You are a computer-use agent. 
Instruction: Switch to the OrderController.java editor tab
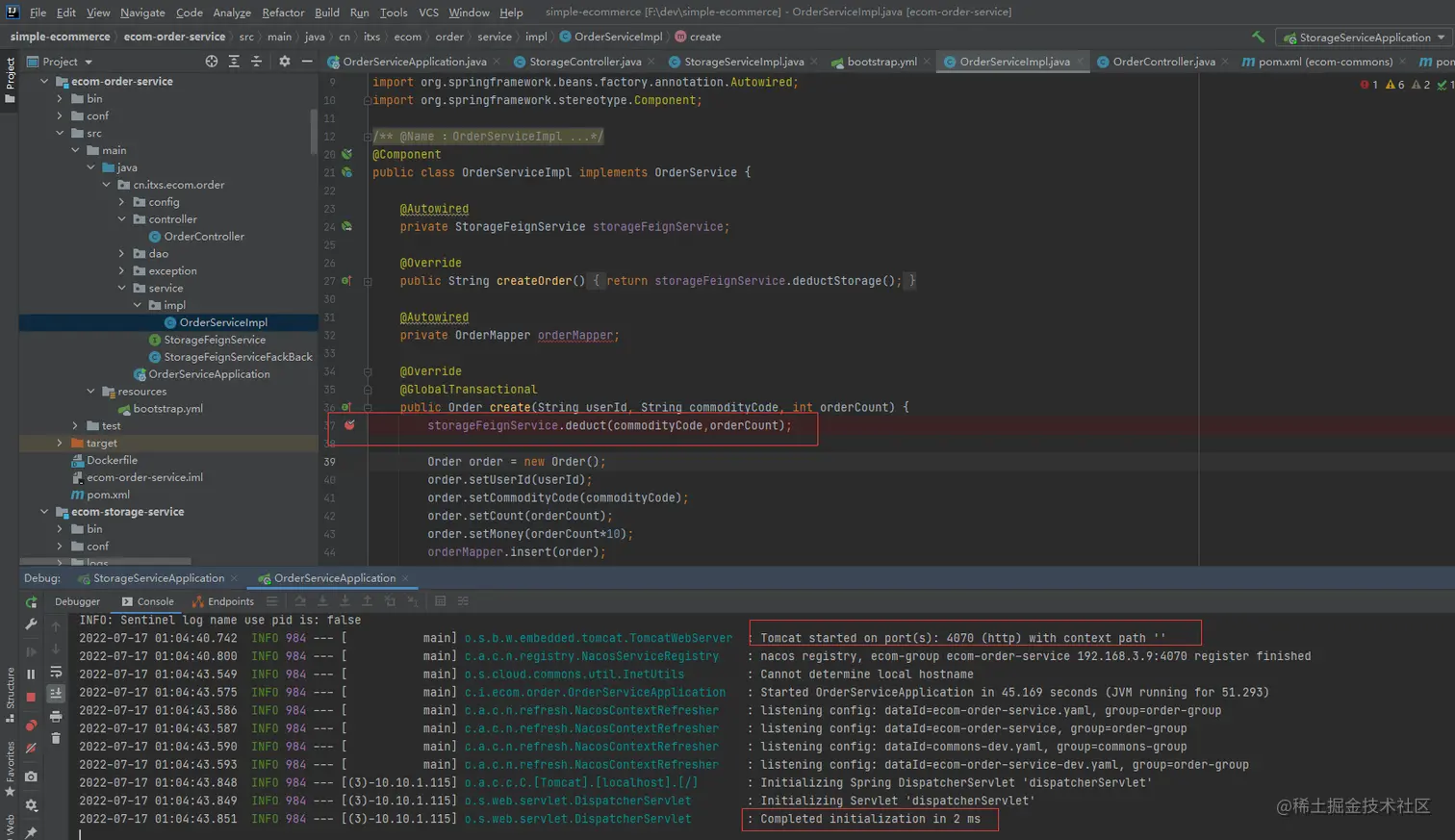pos(1163,62)
